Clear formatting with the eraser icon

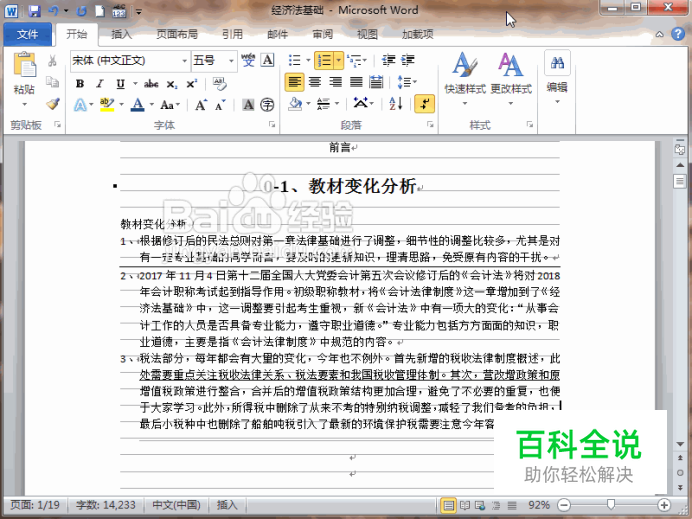[x=219, y=83]
